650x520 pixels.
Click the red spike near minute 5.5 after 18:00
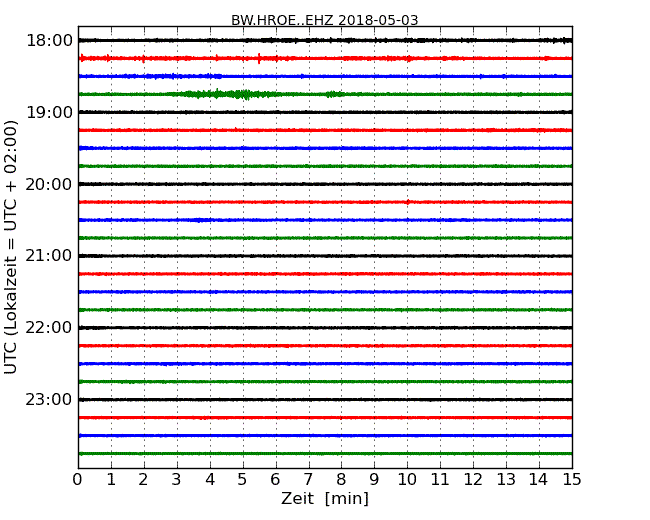[259, 58]
